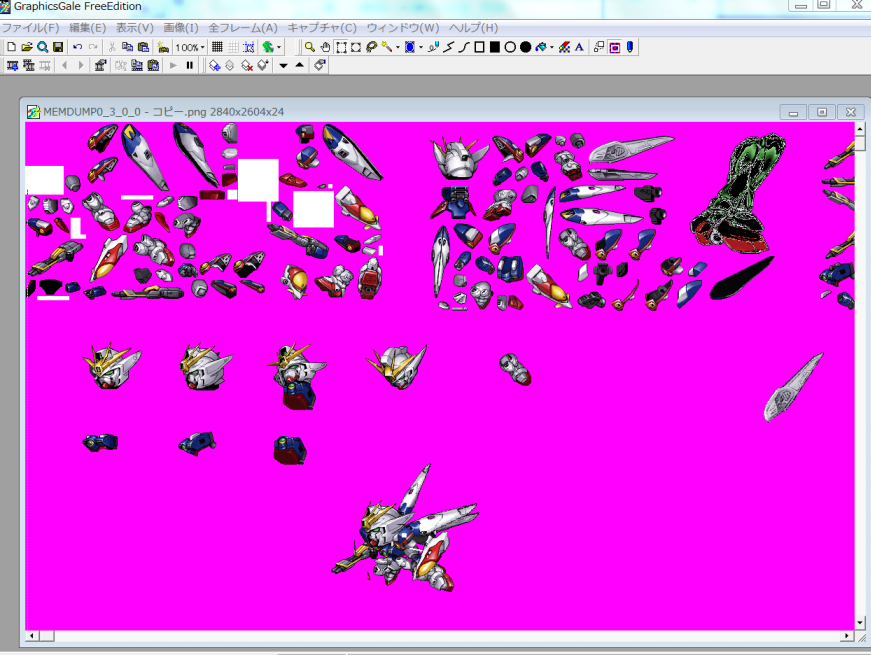This screenshot has width=871, height=655.
Task: Click the overlapping squares icon
Action: click(599, 47)
